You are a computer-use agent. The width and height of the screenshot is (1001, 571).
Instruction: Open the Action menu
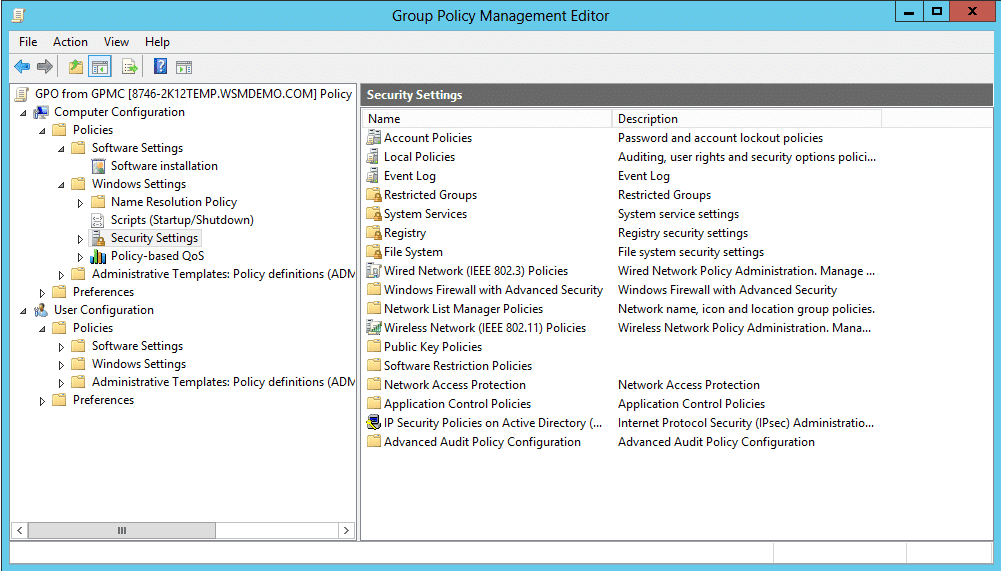click(70, 42)
